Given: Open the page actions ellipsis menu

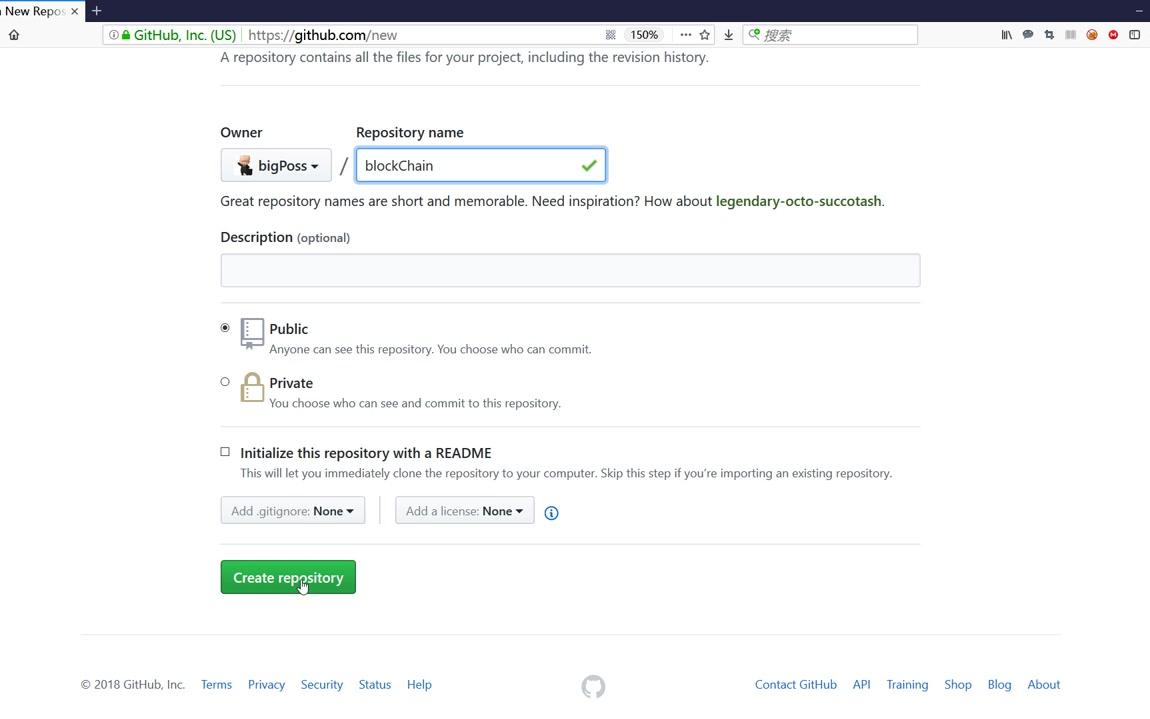Looking at the screenshot, I should pyautogui.click(x=685, y=35).
